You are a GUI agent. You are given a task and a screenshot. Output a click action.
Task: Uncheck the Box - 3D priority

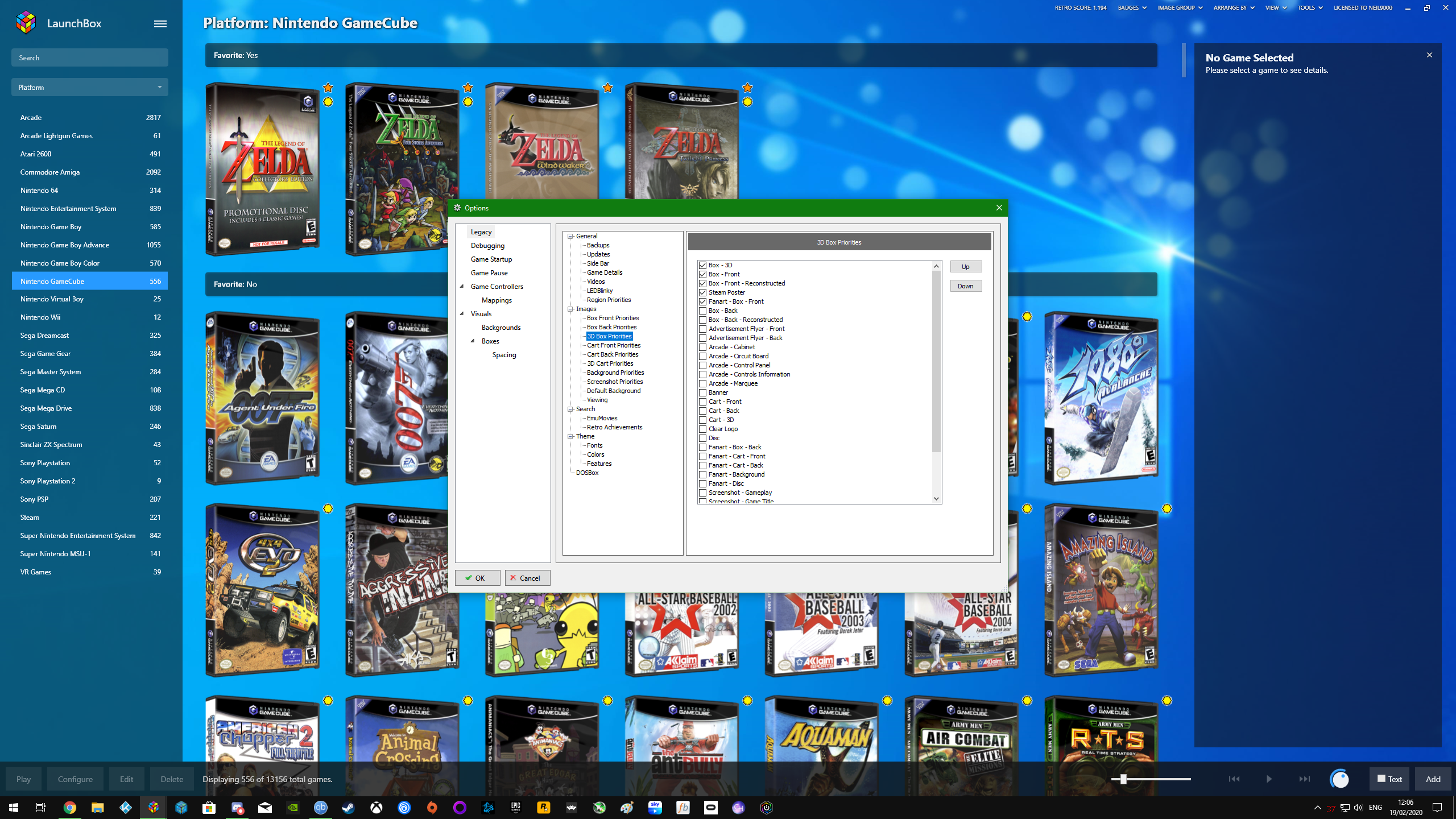coord(703,265)
